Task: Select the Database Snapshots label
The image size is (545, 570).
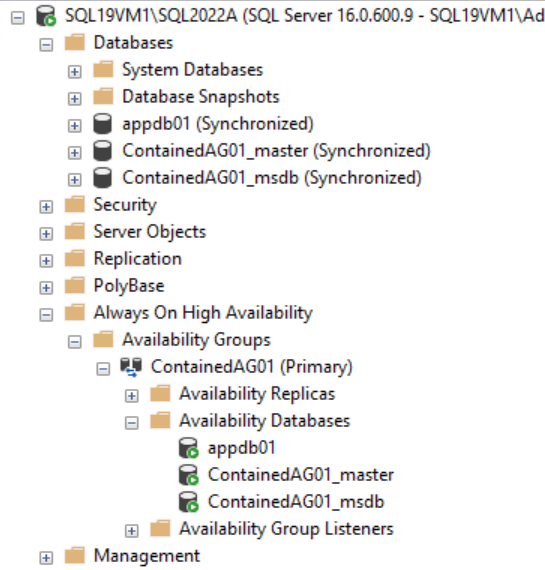Action: point(201,97)
